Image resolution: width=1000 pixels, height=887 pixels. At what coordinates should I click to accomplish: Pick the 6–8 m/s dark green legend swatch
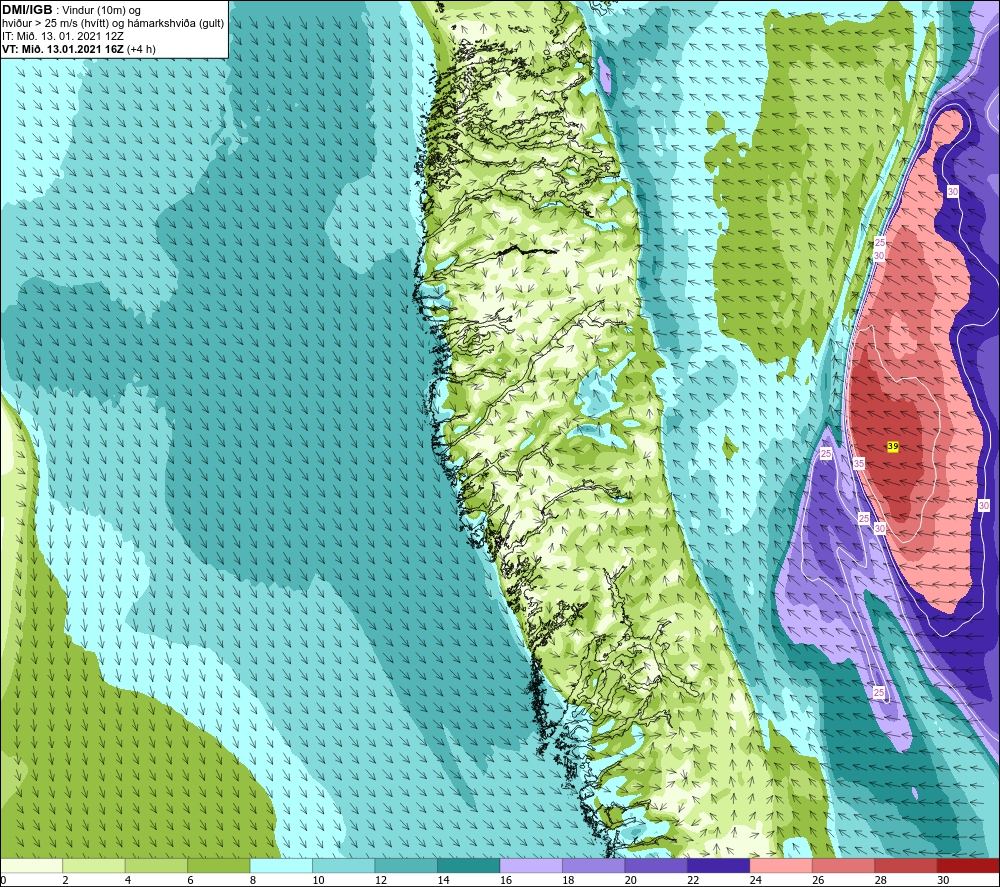click(x=219, y=865)
